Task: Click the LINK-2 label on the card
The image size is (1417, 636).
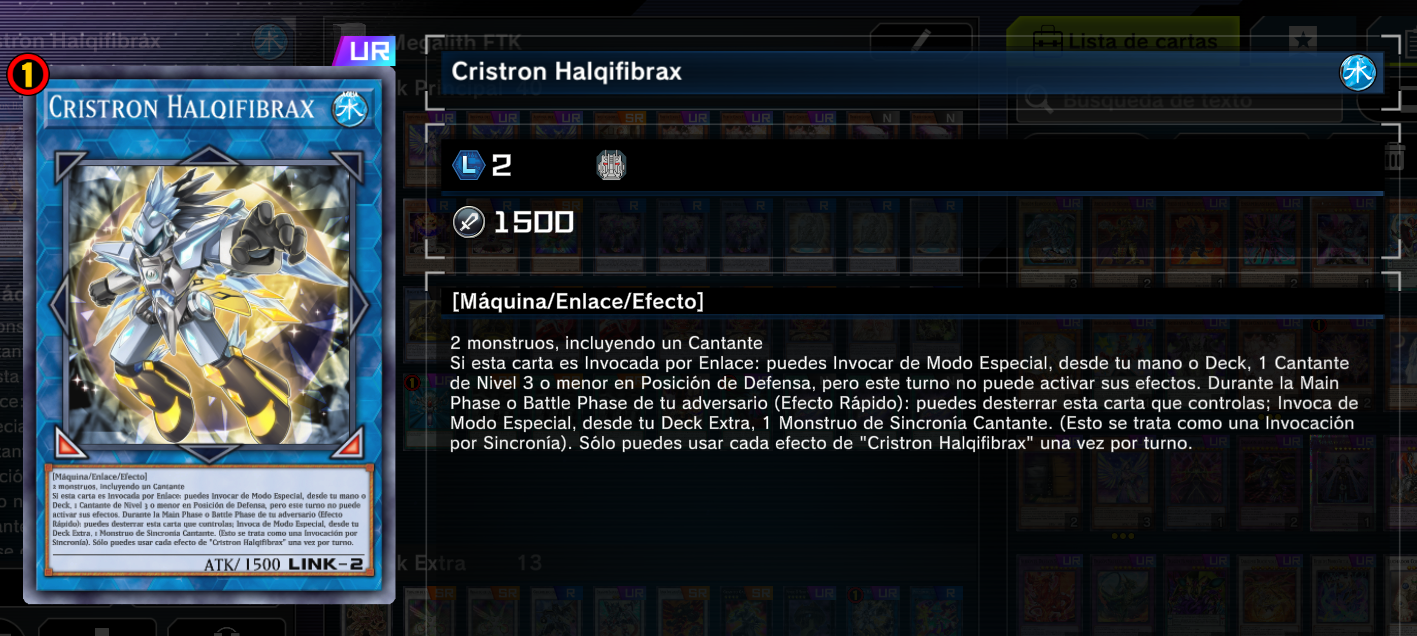Action: 325,565
